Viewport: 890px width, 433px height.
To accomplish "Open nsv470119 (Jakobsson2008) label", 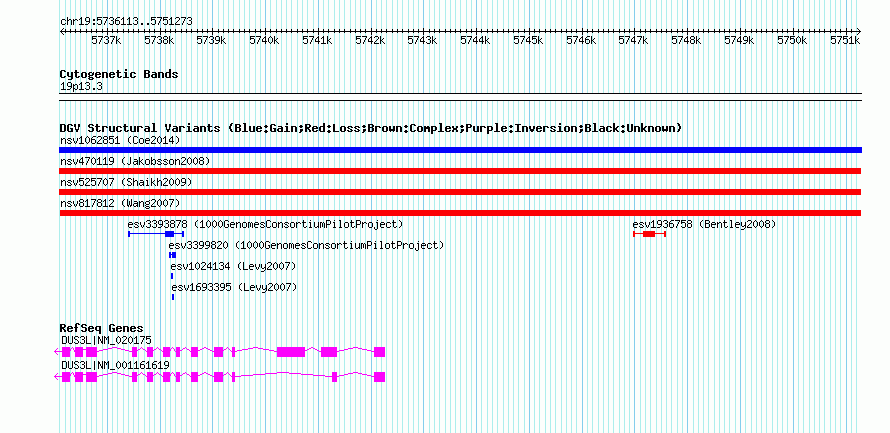I will click(135, 162).
